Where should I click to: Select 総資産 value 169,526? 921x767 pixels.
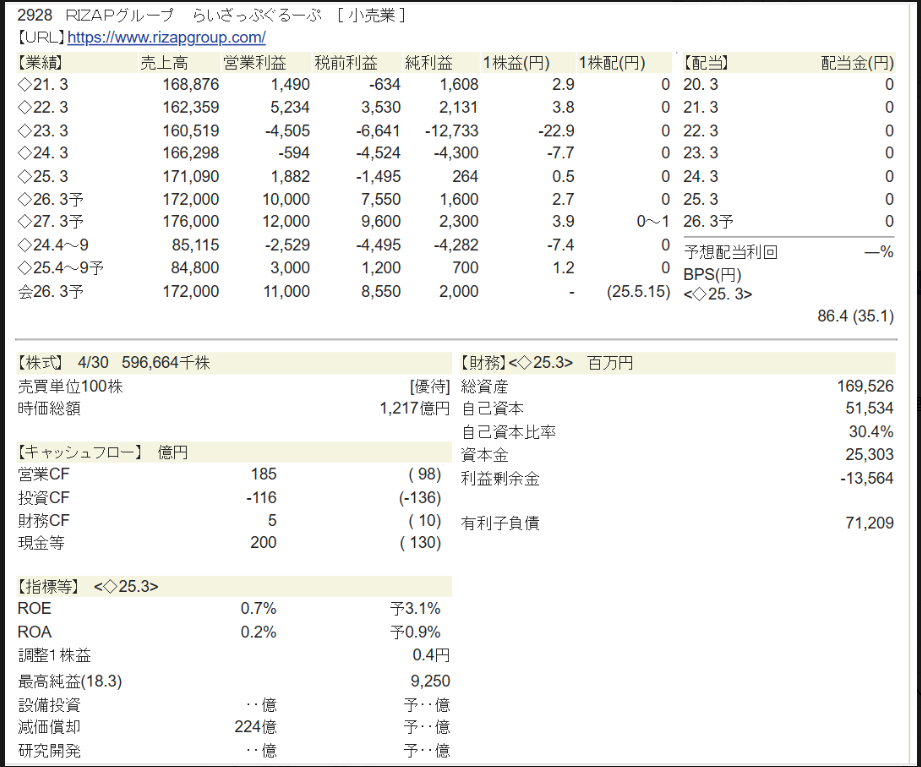tap(865, 386)
